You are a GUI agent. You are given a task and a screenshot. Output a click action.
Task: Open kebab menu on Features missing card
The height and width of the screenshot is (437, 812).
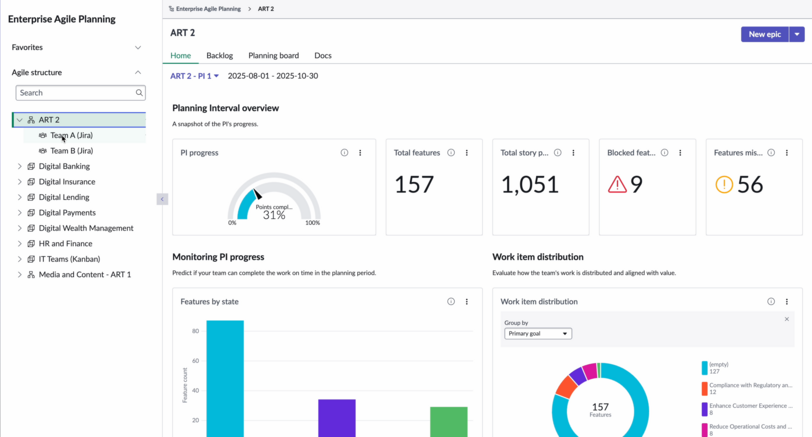point(787,153)
